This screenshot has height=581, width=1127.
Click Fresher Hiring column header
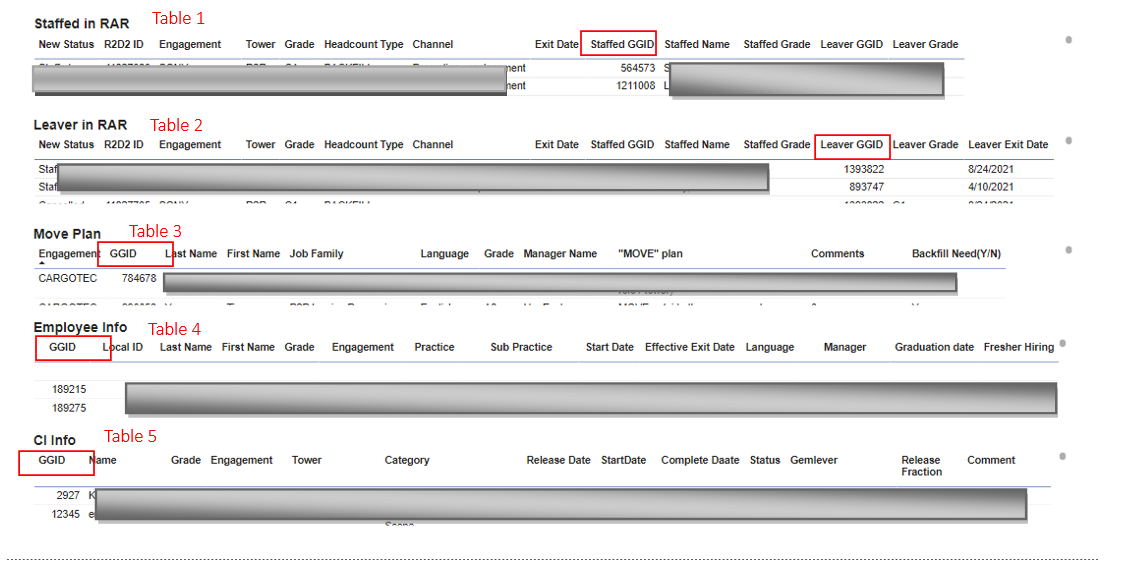click(1018, 347)
